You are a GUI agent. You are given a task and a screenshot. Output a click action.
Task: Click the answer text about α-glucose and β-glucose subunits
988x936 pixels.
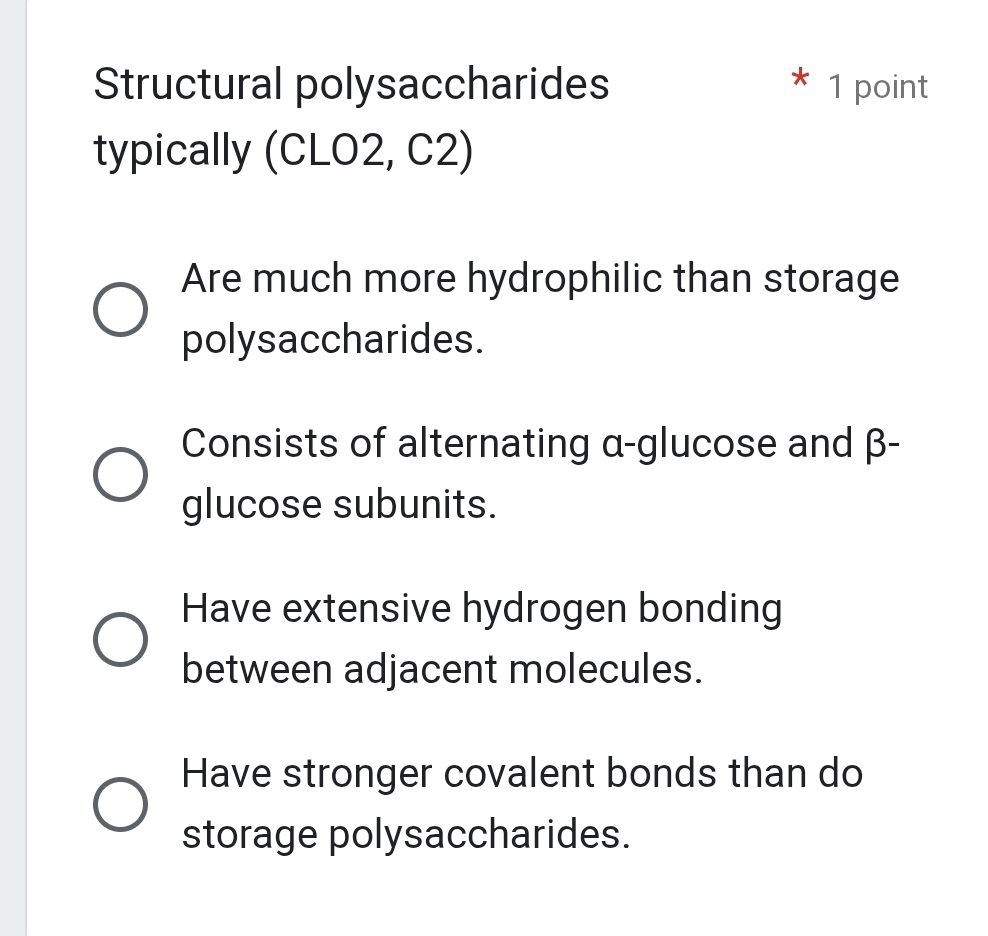pos(540,473)
